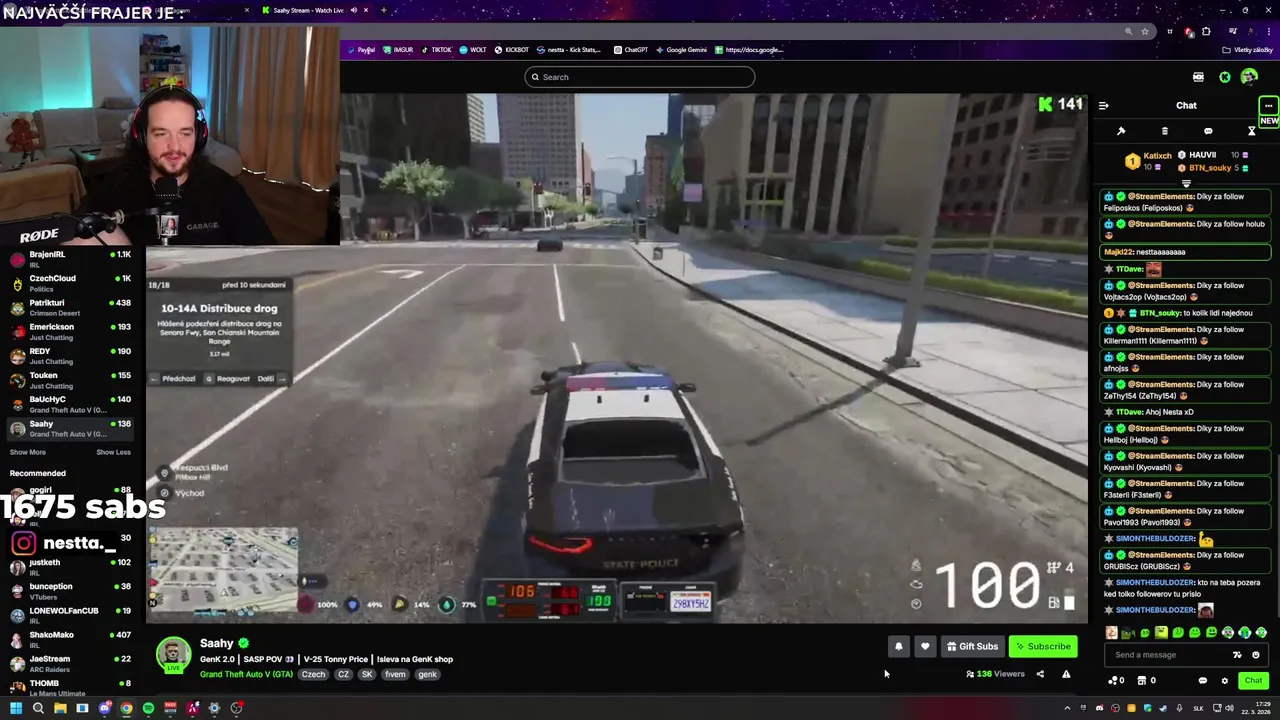Open Patrikturi channel in sidebar
This screenshot has width=1280, height=720.
(x=68, y=307)
